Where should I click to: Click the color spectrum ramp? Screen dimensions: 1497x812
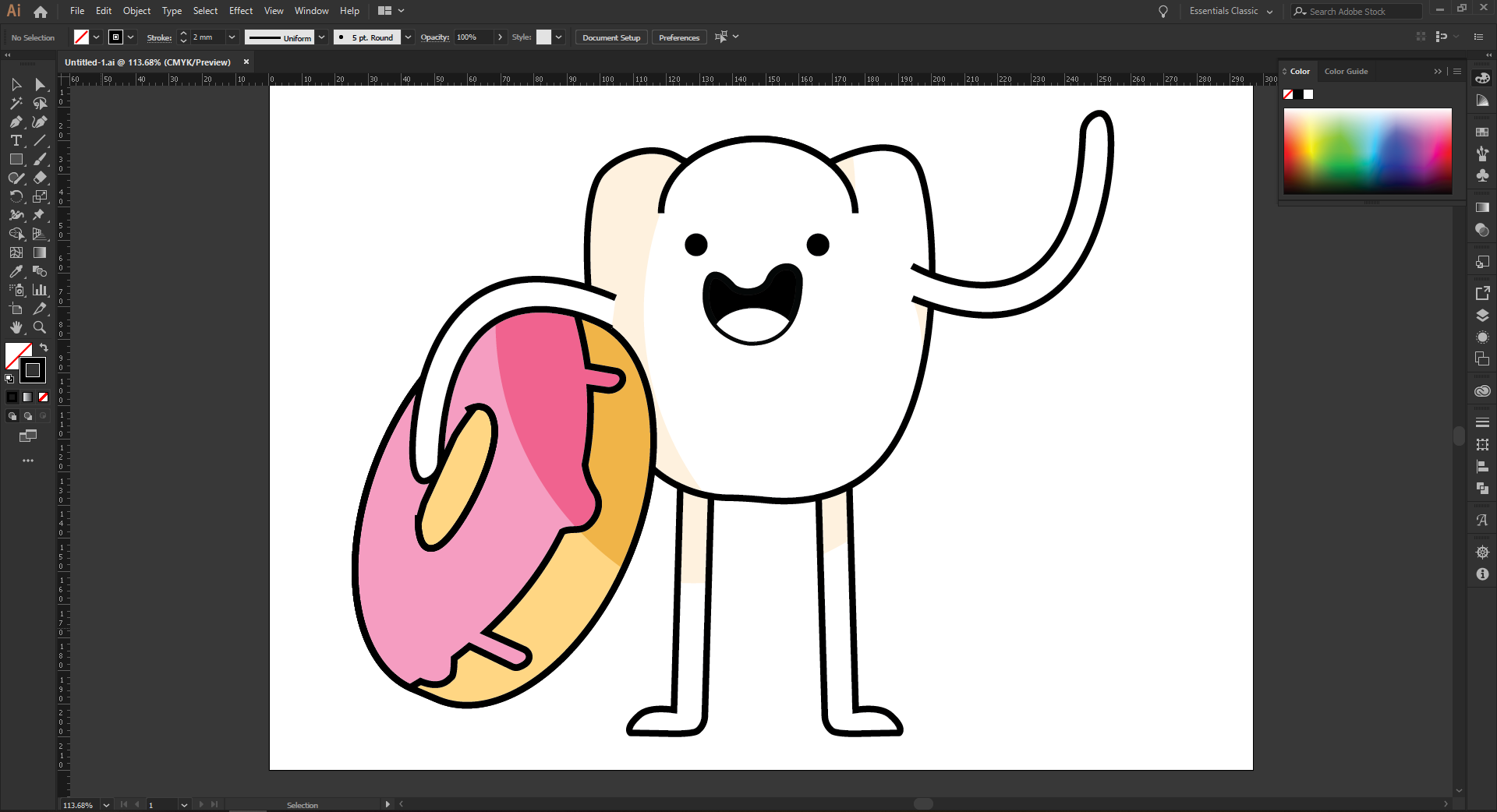(1368, 151)
